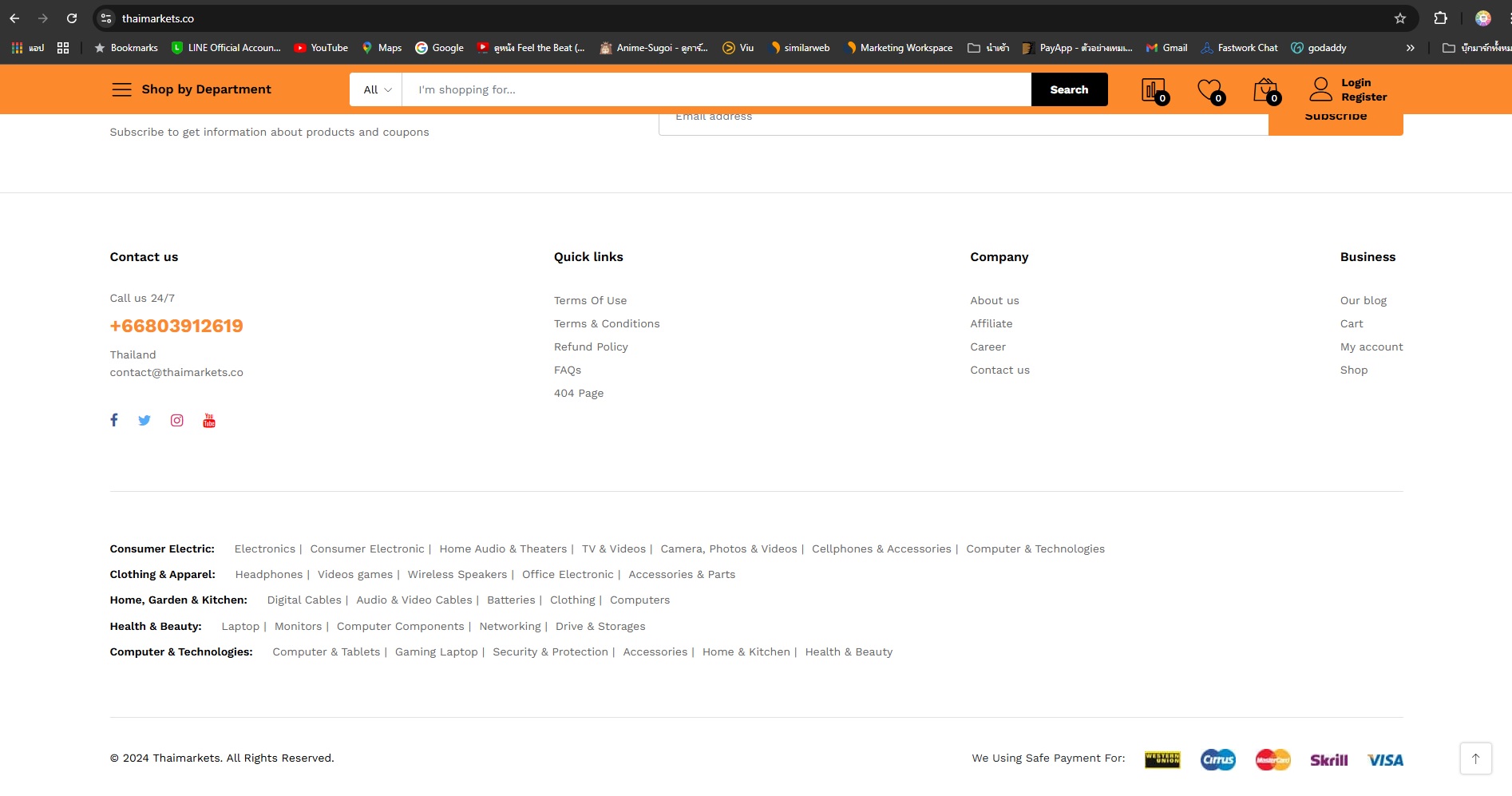
Task: Visit the Twitter social icon
Action: pyautogui.click(x=144, y=420)
